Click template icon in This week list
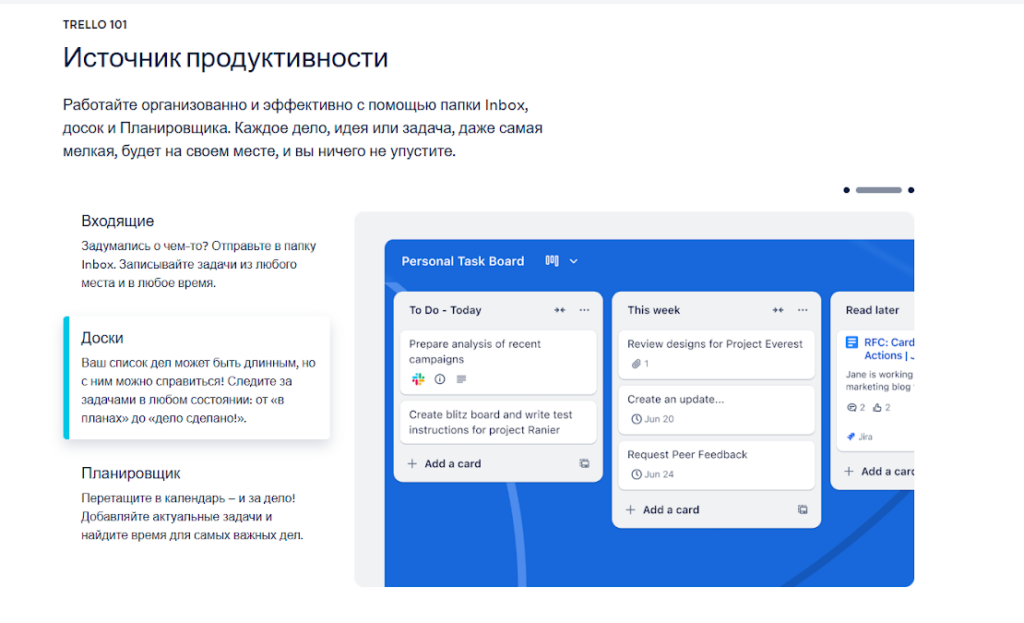Viewport: 1024px width, 623px height. pos(803,509)
